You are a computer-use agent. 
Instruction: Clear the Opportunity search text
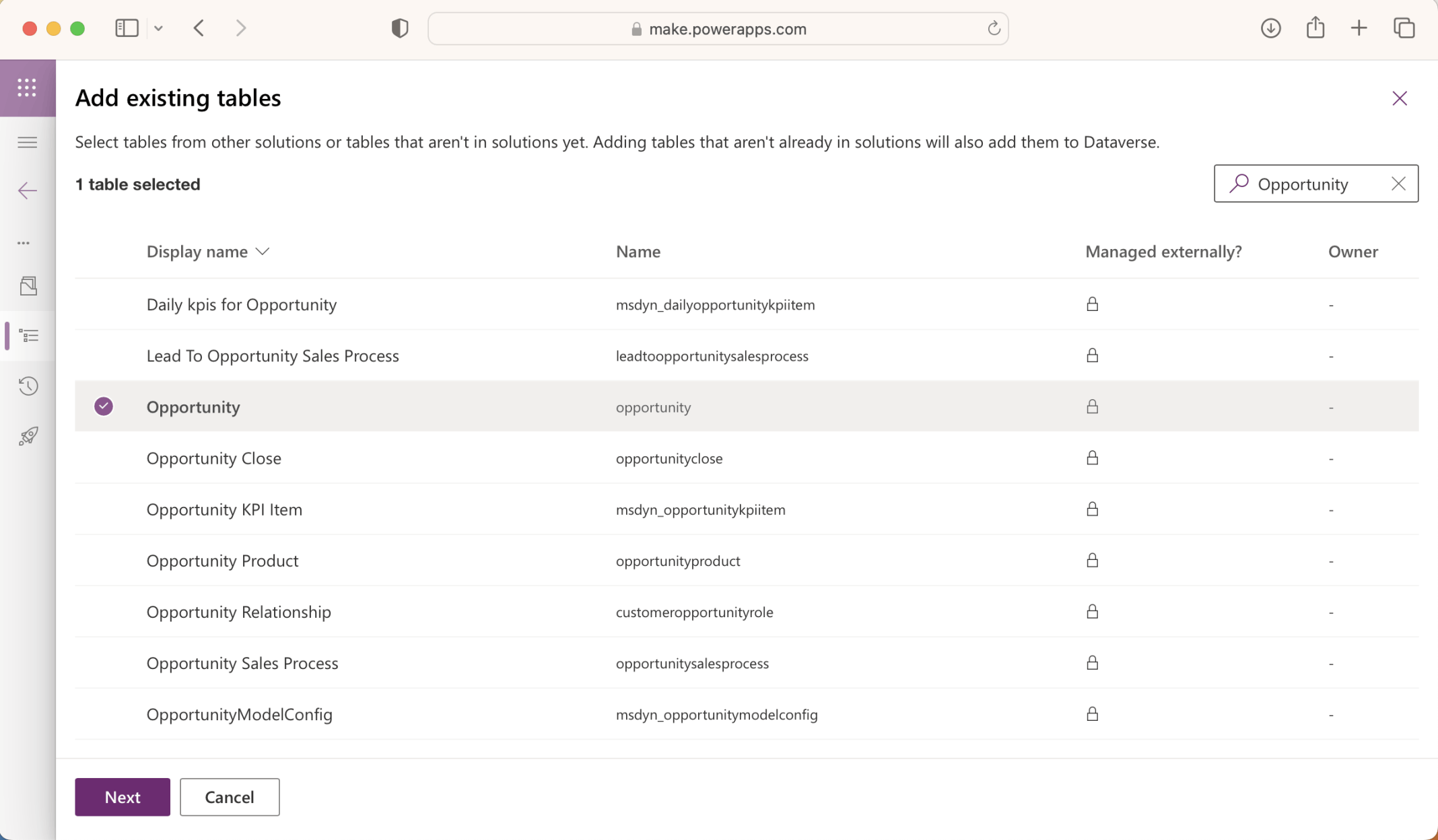tap(1398, 184)
